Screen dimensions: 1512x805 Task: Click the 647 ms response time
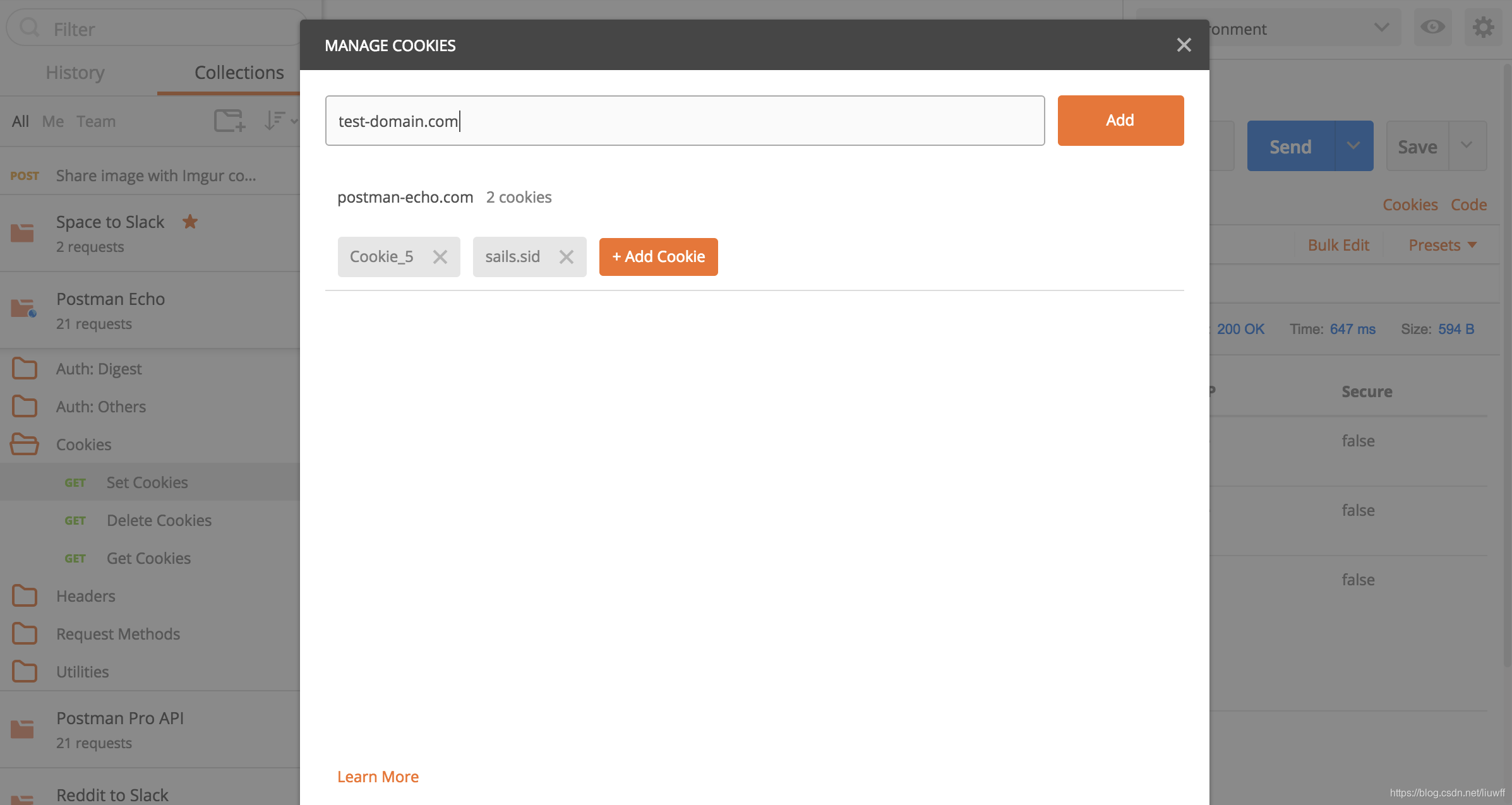(1352, 329)
